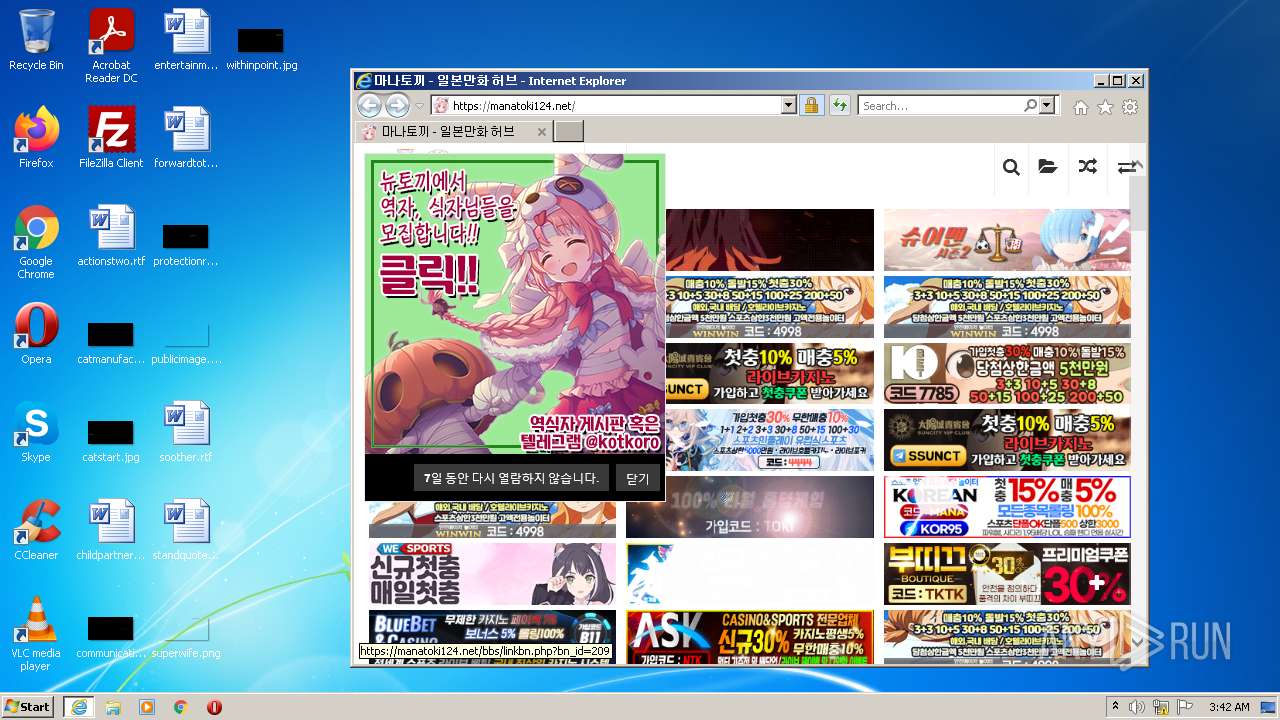Open the KOR95 15% banner ad

coord(1007,507)
